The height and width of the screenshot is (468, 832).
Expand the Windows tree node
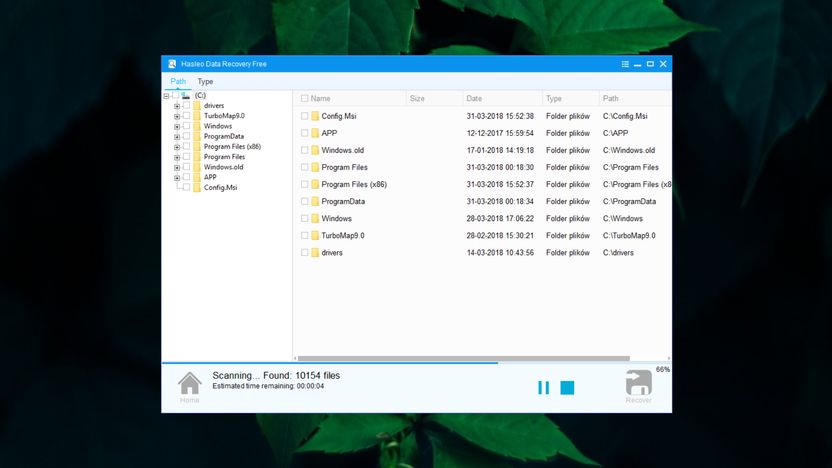click(x=177, y=127)
